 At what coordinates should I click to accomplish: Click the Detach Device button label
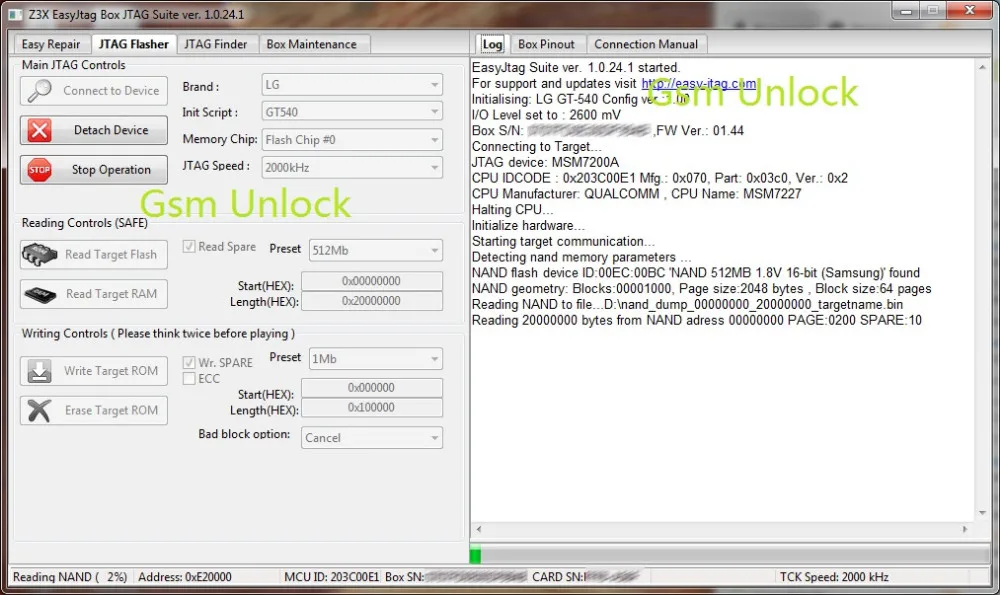point(111,130)
